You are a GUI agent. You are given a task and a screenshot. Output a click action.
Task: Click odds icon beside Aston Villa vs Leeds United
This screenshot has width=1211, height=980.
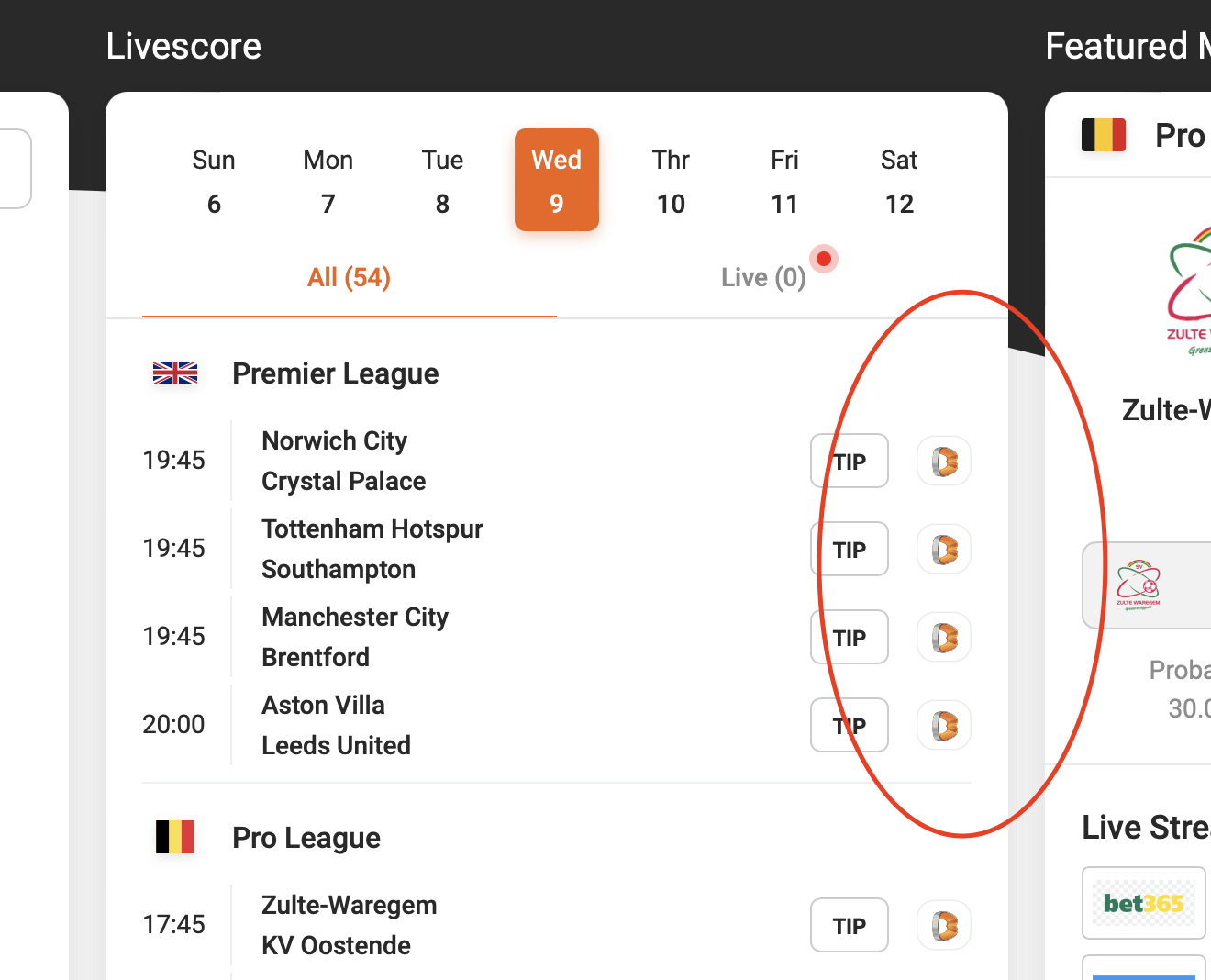point(944,725)
